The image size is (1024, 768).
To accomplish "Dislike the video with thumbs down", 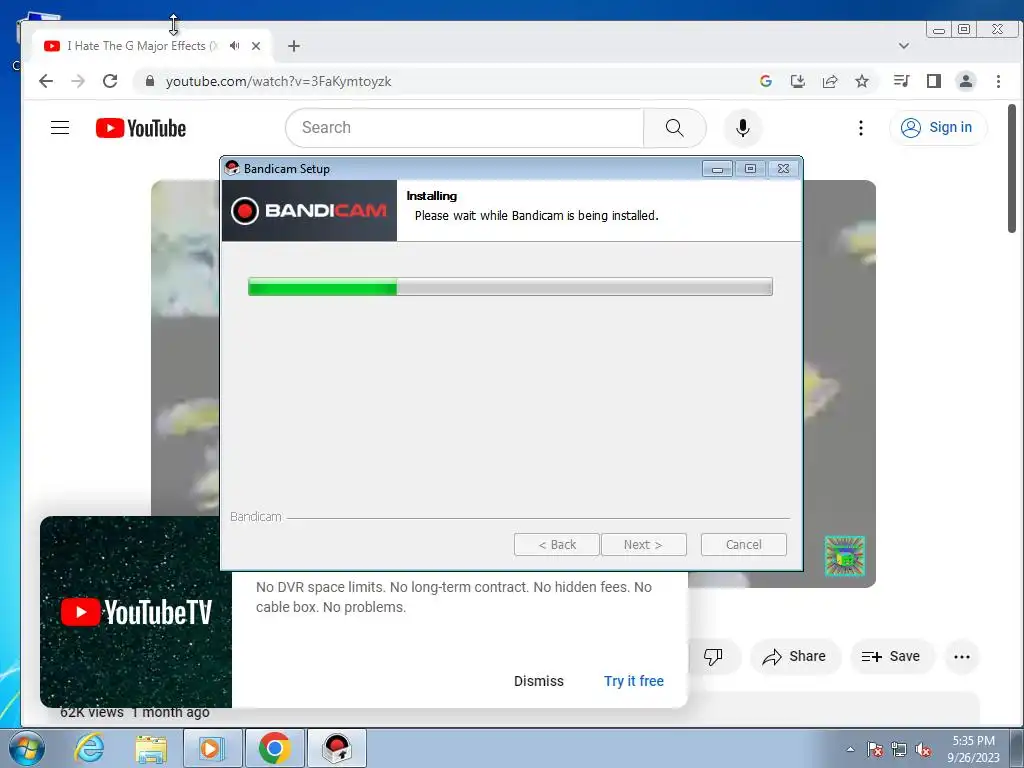I will [x=713, y=656].
